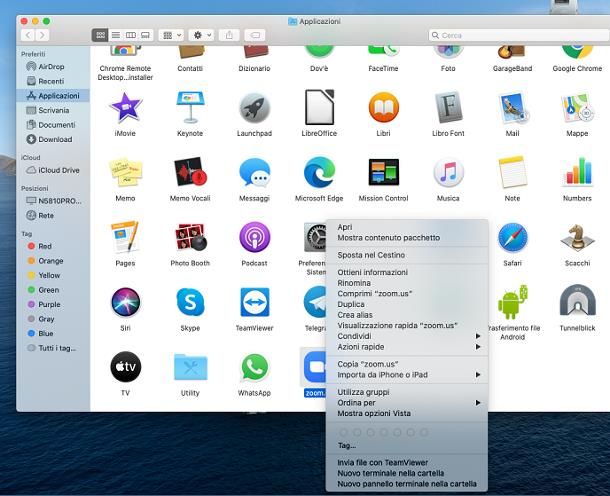Select the Mappe app icon
The height and width of the screenshot is (496, 610).
click(577, 107)
